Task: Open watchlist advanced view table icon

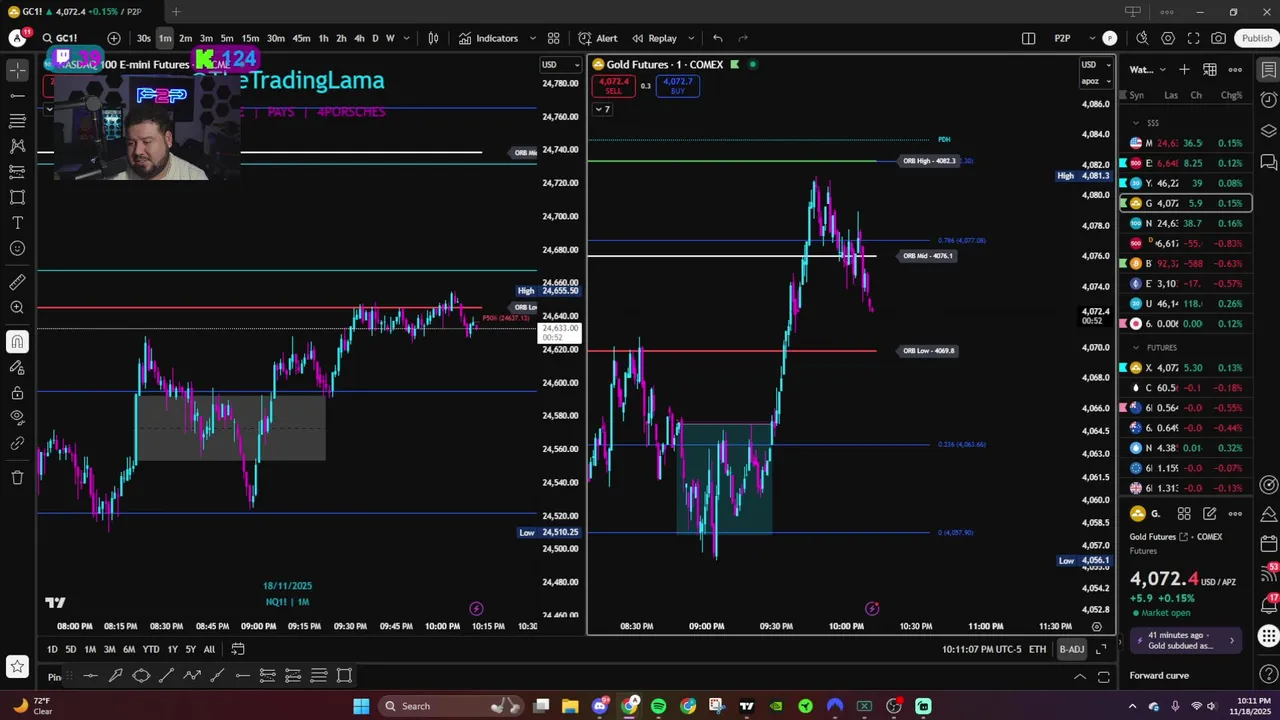Action: 1210,69
